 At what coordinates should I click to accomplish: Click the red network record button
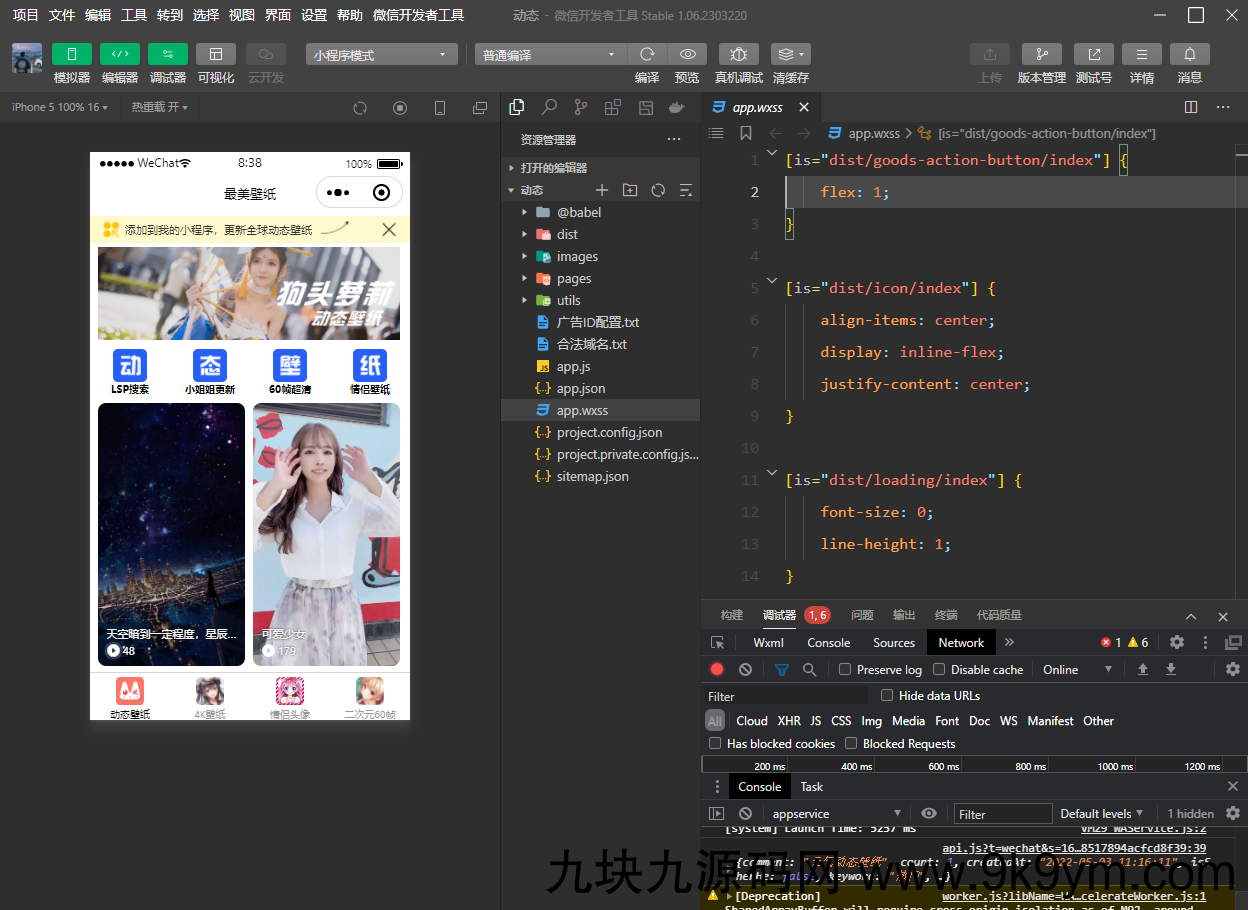(717, 670)
